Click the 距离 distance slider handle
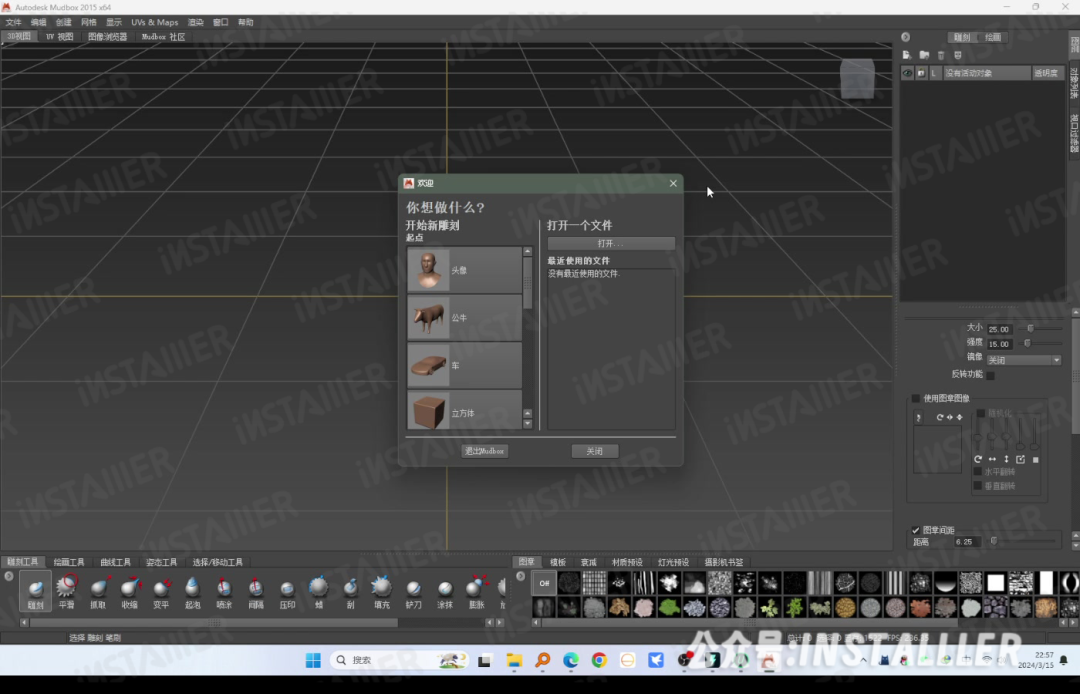 click(993, 542)
